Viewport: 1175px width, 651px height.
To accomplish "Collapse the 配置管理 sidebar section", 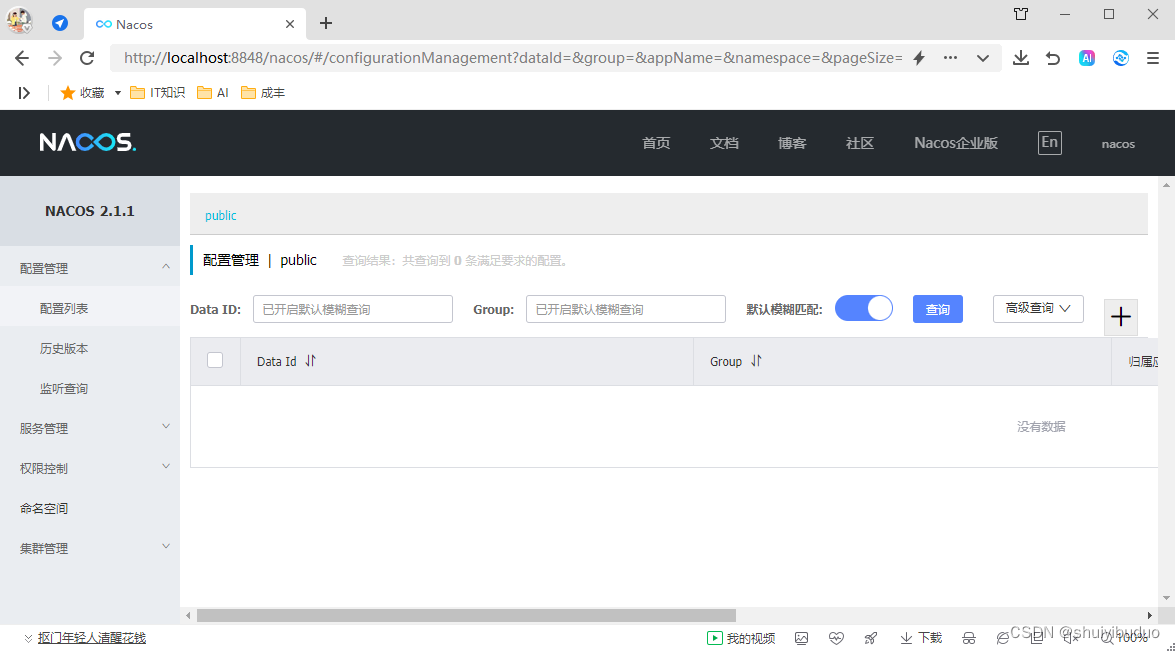I will point(90,268).
